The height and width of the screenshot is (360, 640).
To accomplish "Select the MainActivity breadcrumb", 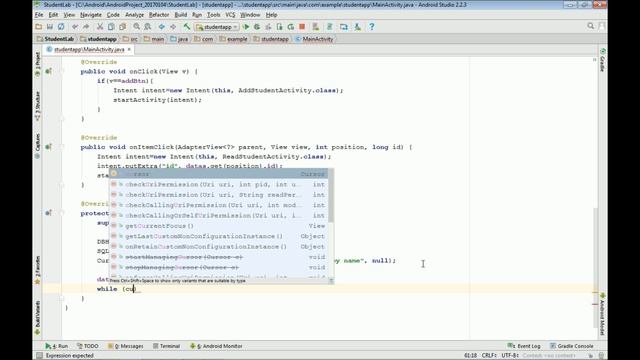I will pos(314,39).
